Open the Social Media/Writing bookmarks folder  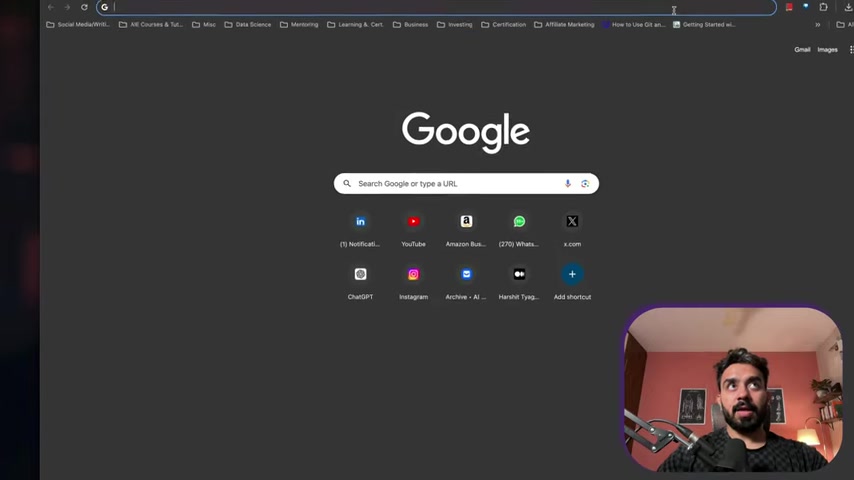pos(78,25)
